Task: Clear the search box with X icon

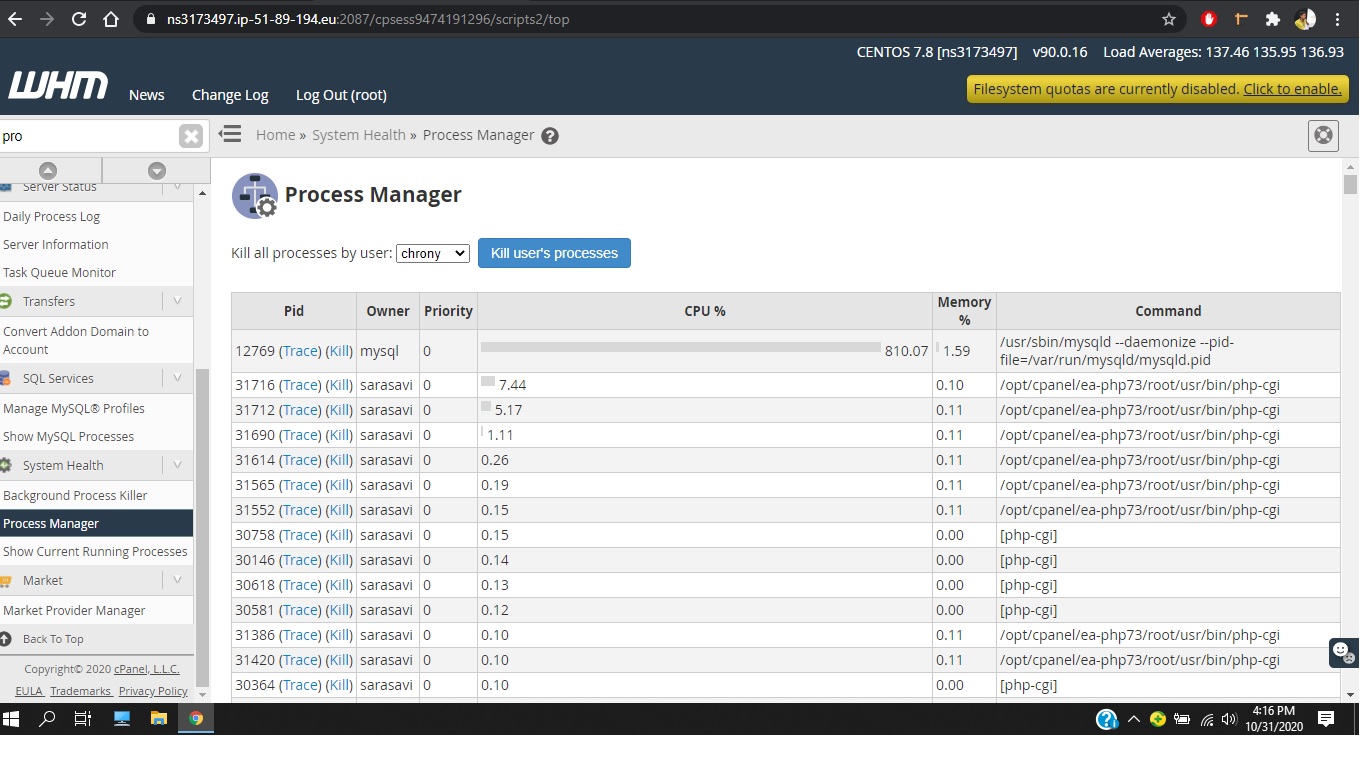Action: pos(191,136)
